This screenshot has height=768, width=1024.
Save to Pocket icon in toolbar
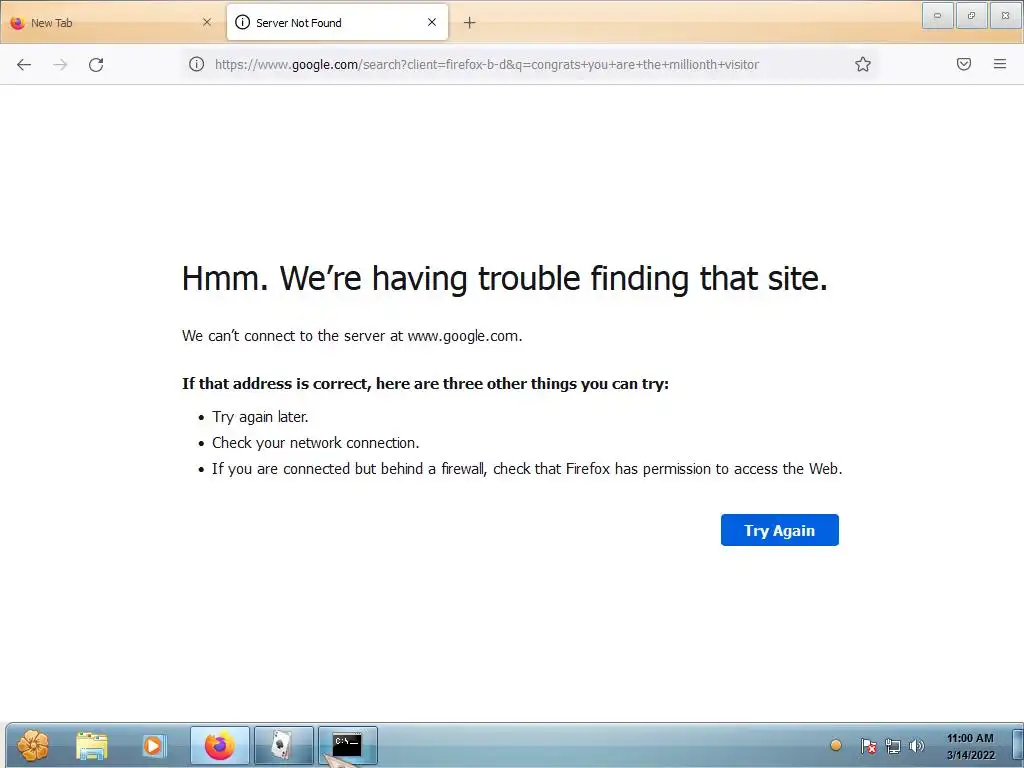point(964,64)
